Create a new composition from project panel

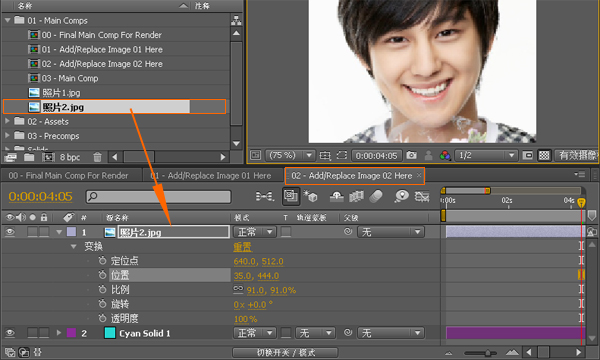(48, 157)
